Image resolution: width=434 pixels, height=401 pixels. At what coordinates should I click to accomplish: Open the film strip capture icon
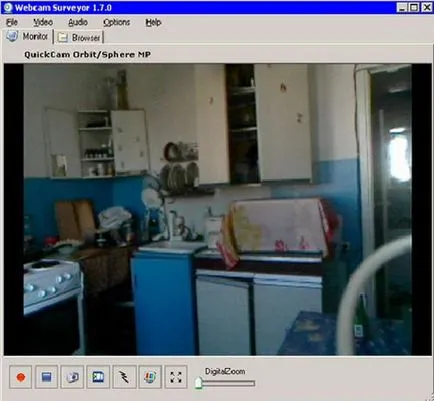point(98,377)
